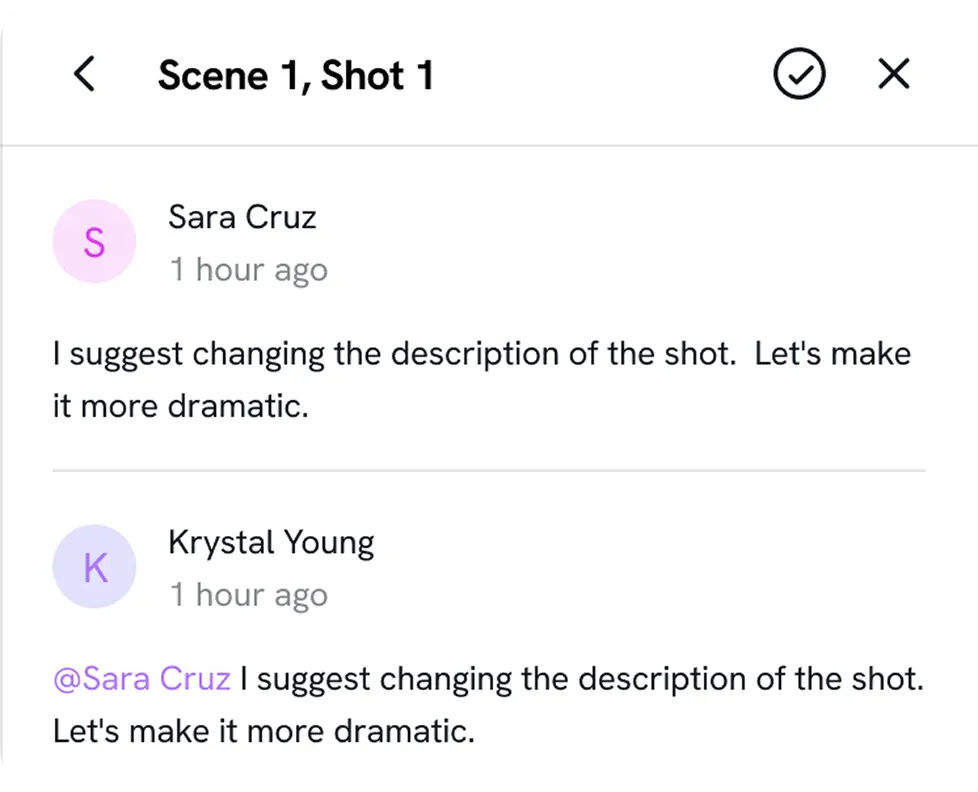This screenshot has width=978, height=792.
Task: Click 'it more dramatic.' in Sara's comment
Action: coord(181,407)
